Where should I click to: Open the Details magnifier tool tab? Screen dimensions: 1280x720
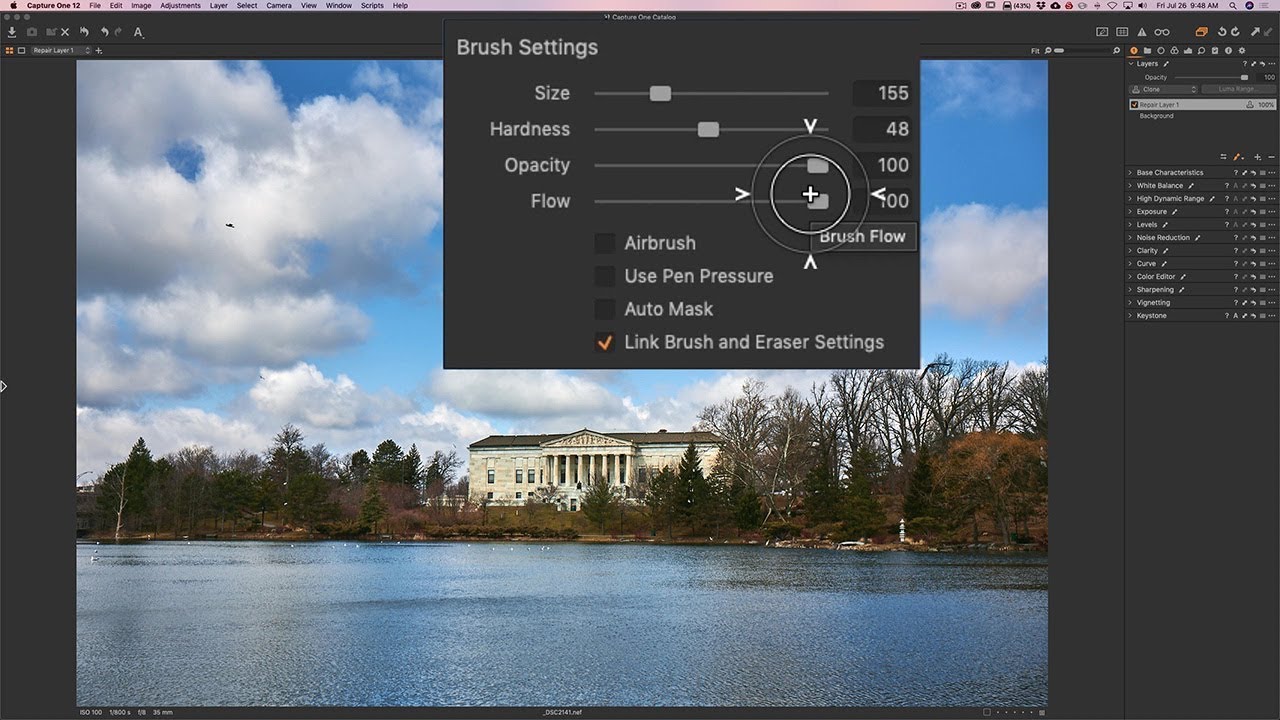pyautogui.click(x=1201, y=50)
